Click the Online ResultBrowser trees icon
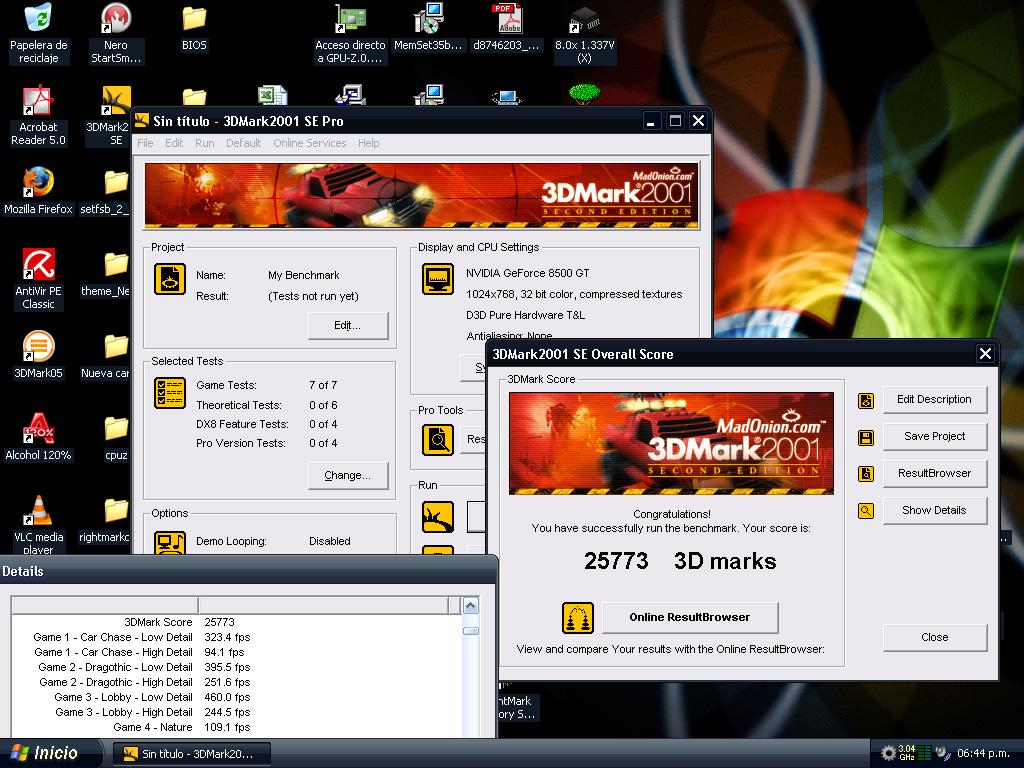1024x768 pixels. (578, 618)
